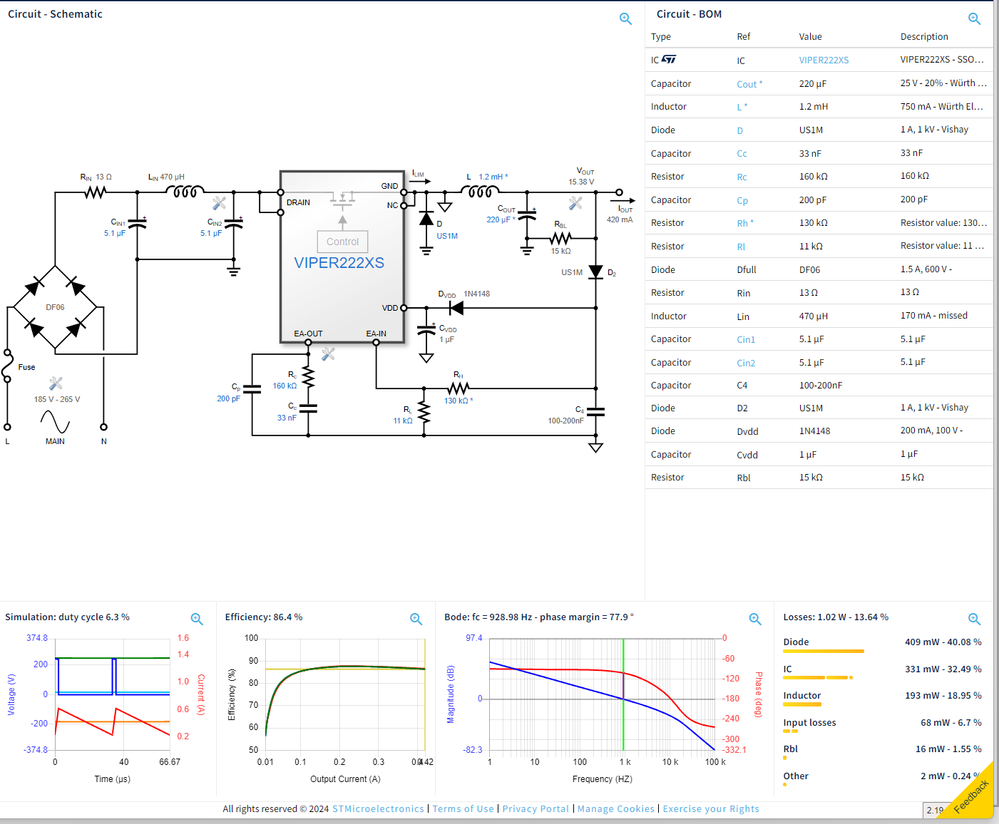Click the Description column header
The width and height of the screenshot is (999, 824).
(x=924, y=36)
